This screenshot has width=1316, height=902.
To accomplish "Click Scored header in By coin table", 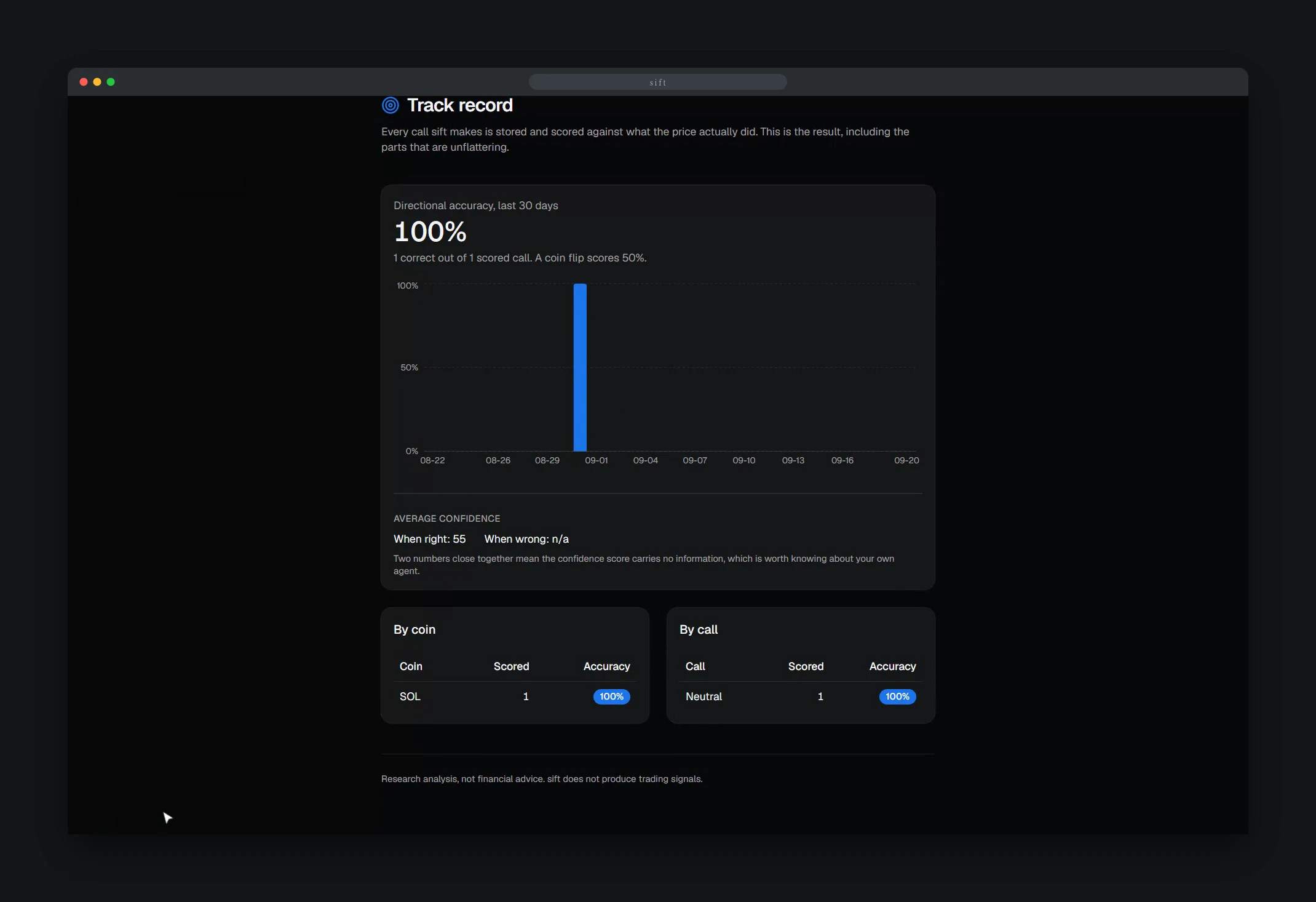I will tap(511, 666).
